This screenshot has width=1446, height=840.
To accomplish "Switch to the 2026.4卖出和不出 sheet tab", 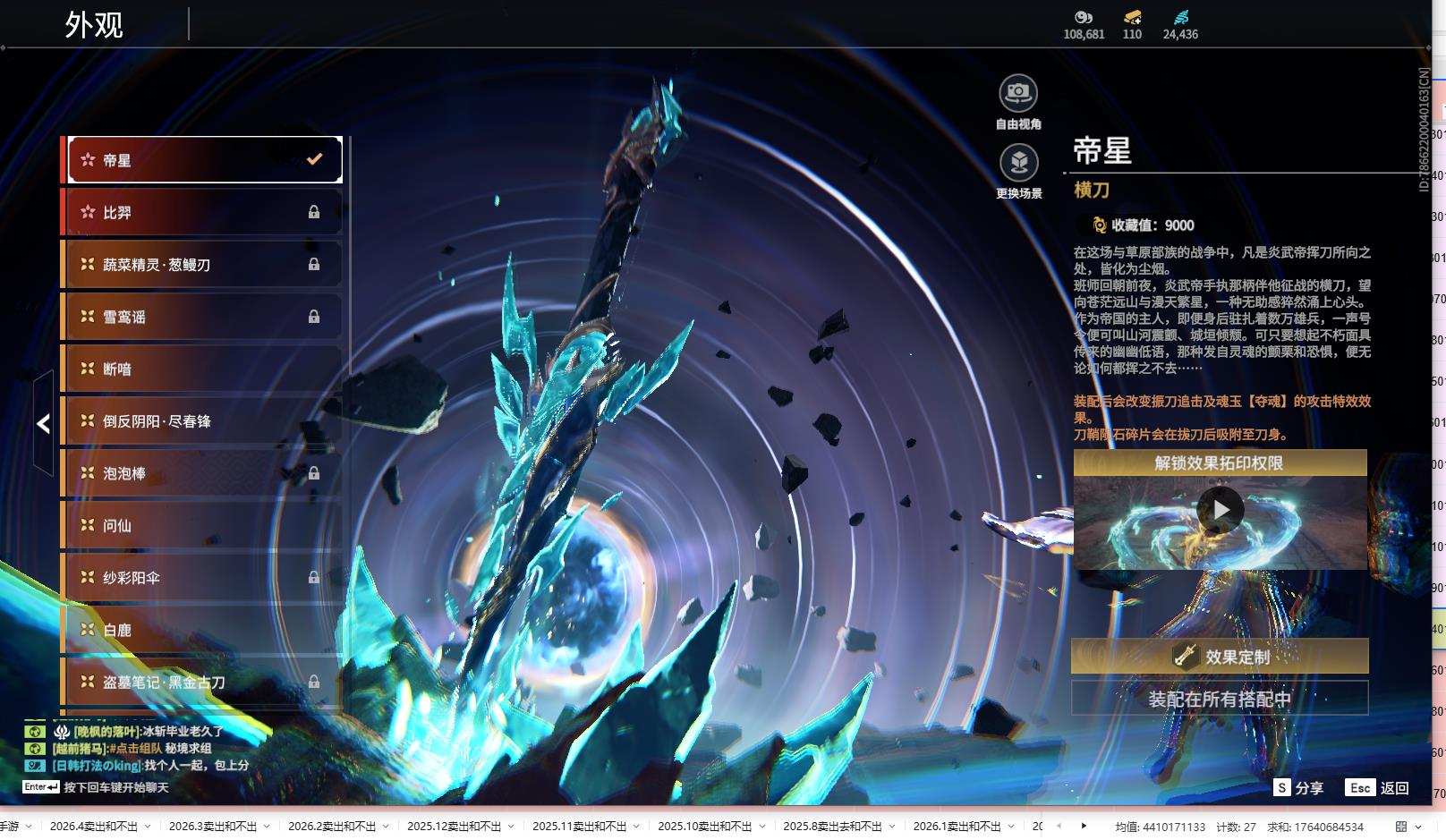I will (x=94, y=827).
